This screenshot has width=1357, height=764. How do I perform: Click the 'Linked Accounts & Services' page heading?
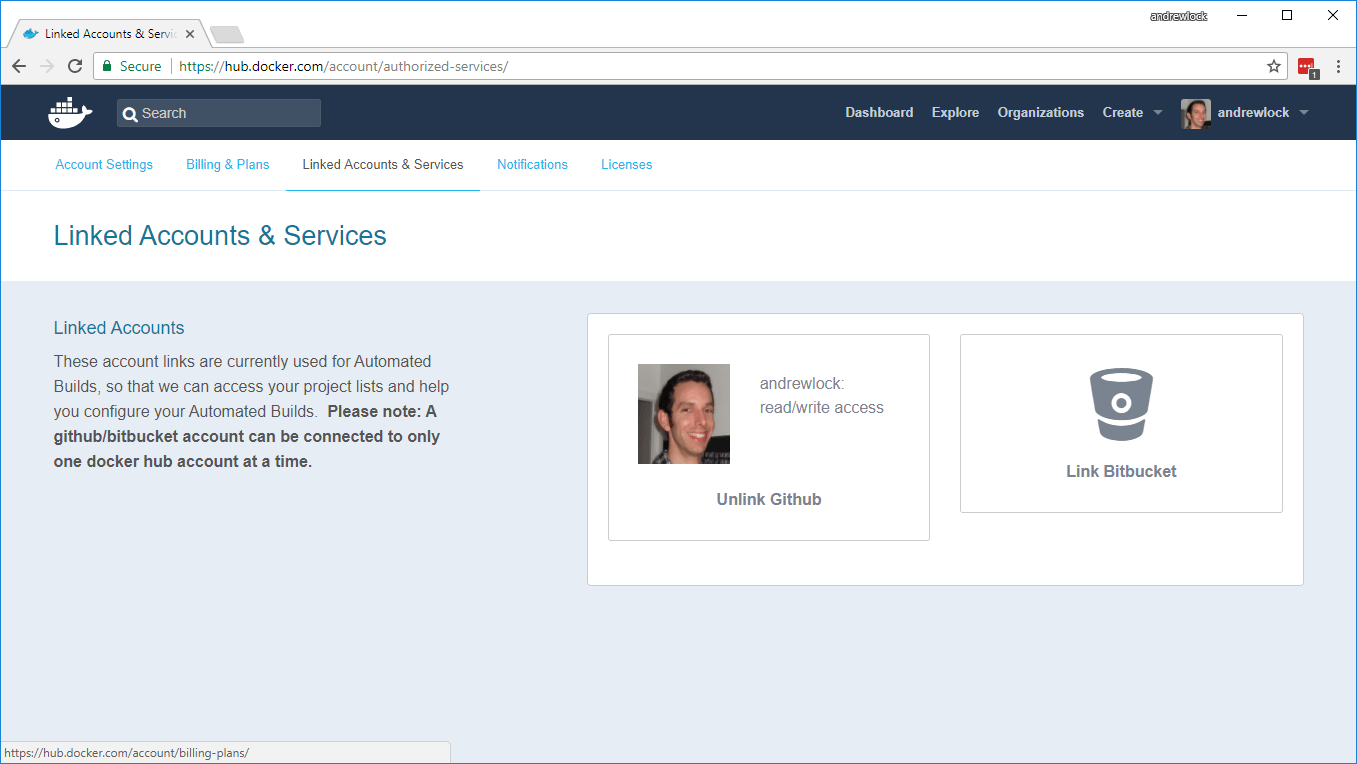pos(220,236)
